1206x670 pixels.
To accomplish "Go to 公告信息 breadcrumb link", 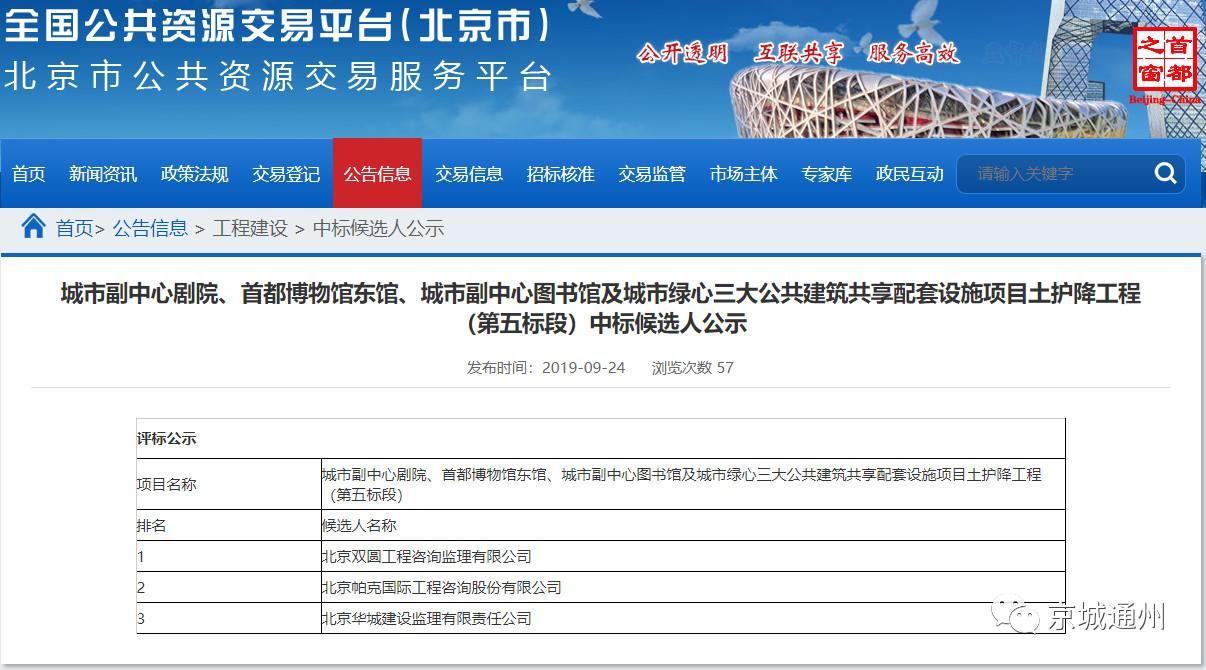I will 150,228.
